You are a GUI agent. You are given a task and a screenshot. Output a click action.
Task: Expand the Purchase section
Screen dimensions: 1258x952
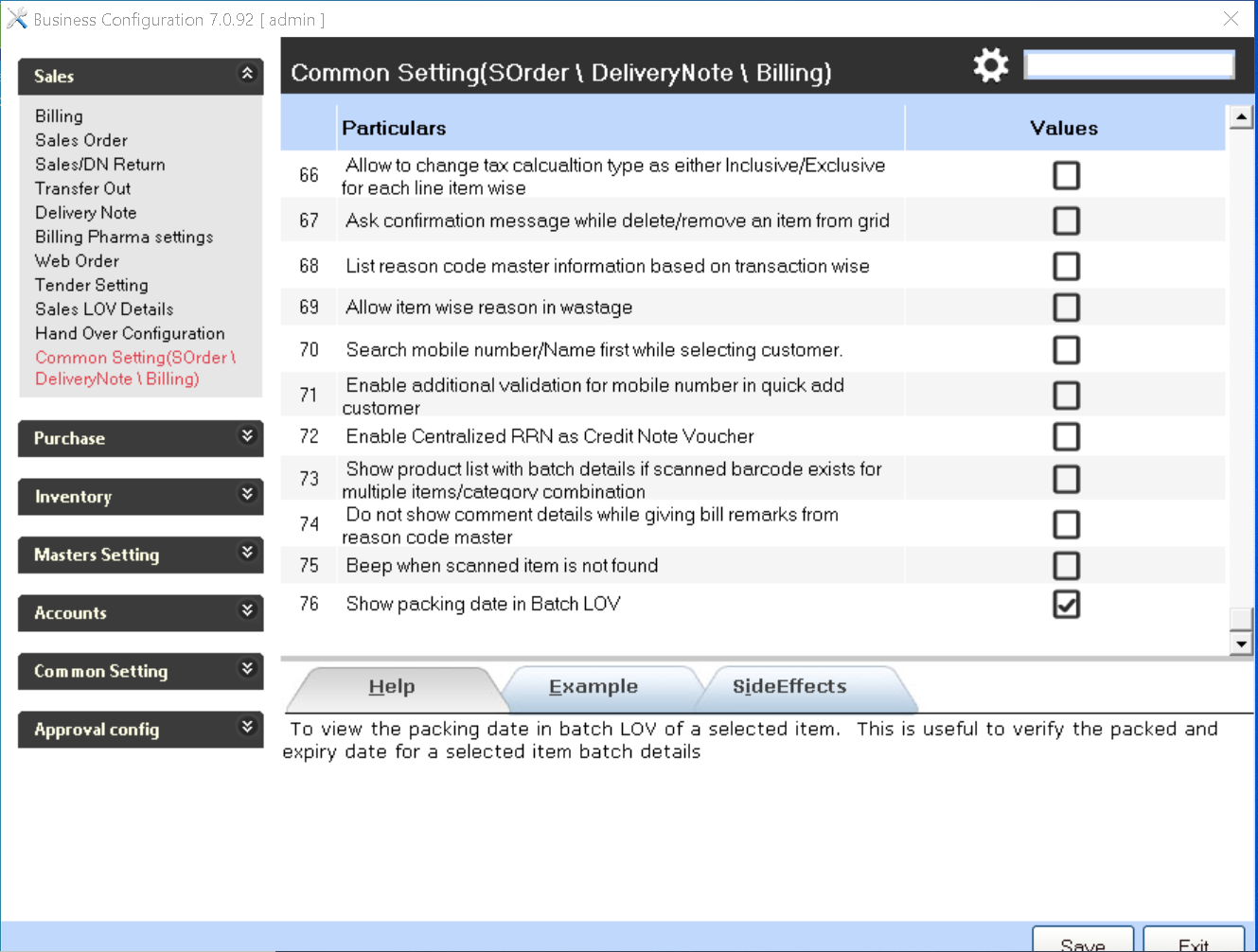tap(247, 436)
